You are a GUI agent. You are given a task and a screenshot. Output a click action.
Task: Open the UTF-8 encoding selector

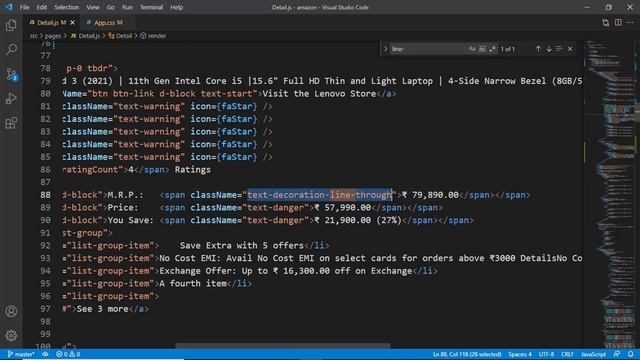[x=546, y=354]
